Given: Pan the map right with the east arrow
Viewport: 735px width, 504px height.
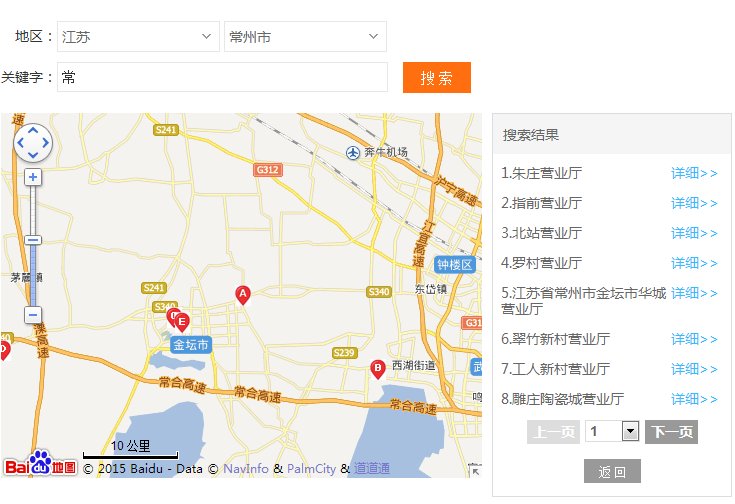Looking at the screenshot, I should tap(45, 143).
